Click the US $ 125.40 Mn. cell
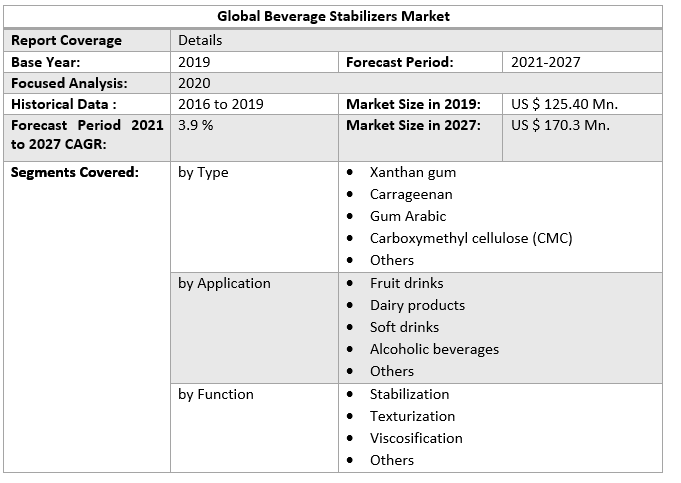Image resolution: width=681 pixels, height=483 pixels. [564, 104]
